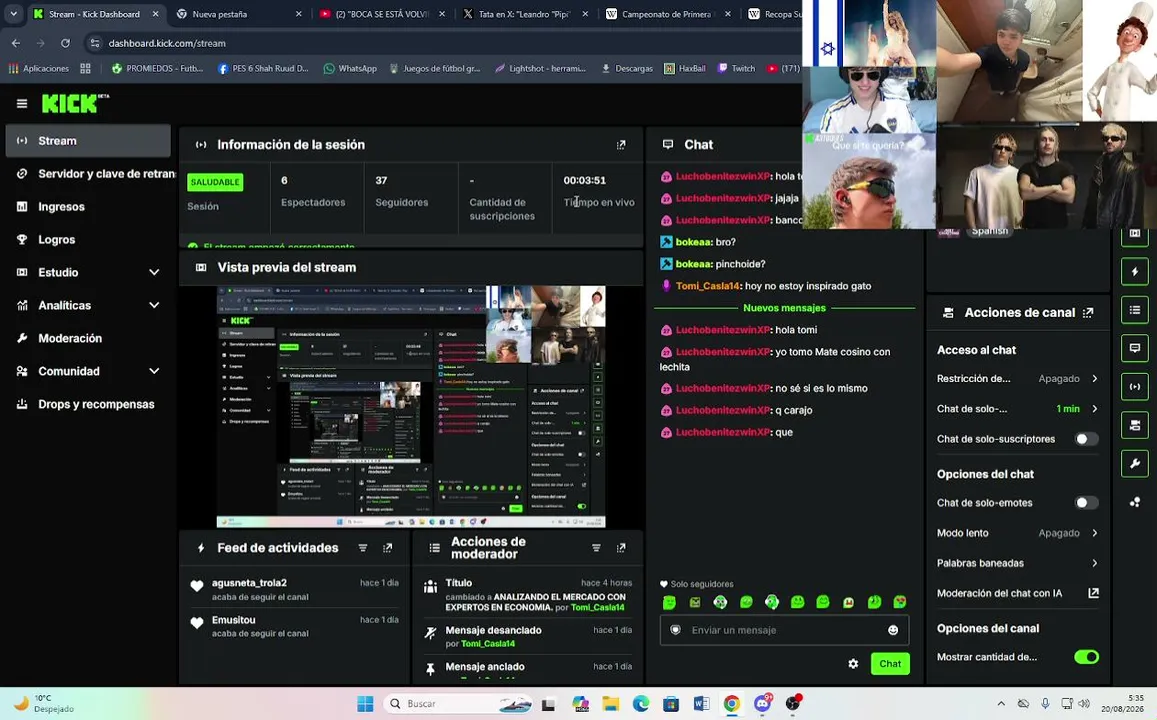The image size is (1157, 720).
Task: Open the browser tab list dropdown arrow
Action: (x=13, y=13)
